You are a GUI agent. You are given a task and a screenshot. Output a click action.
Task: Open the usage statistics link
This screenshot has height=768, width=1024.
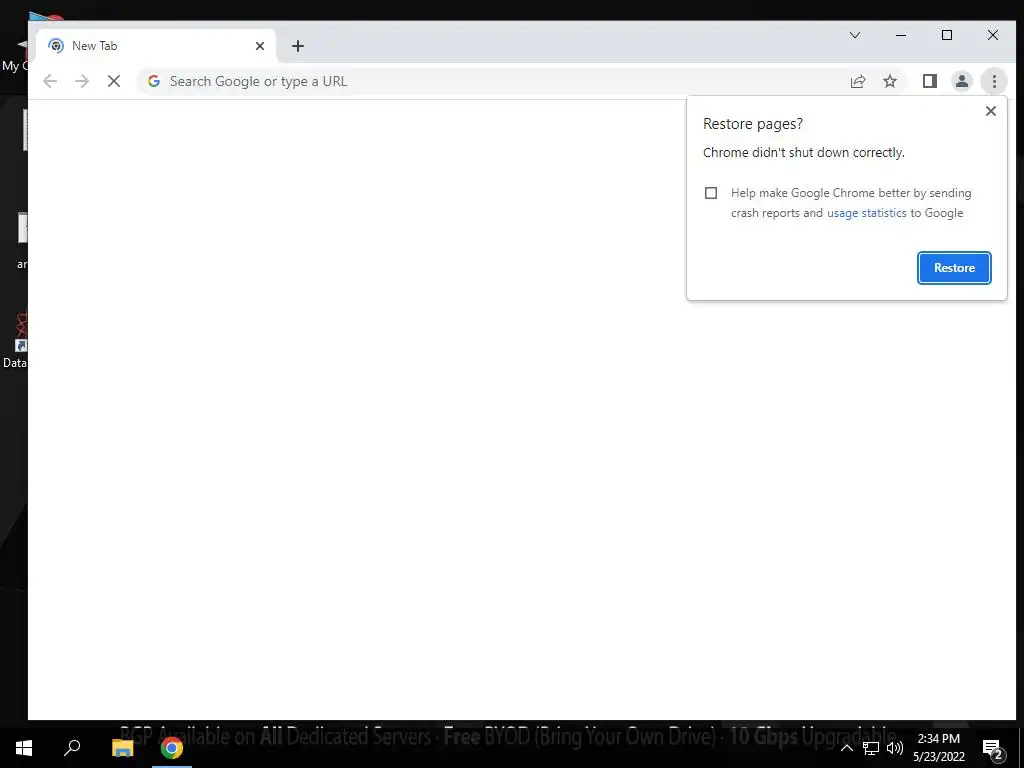[x=867, y=213]
